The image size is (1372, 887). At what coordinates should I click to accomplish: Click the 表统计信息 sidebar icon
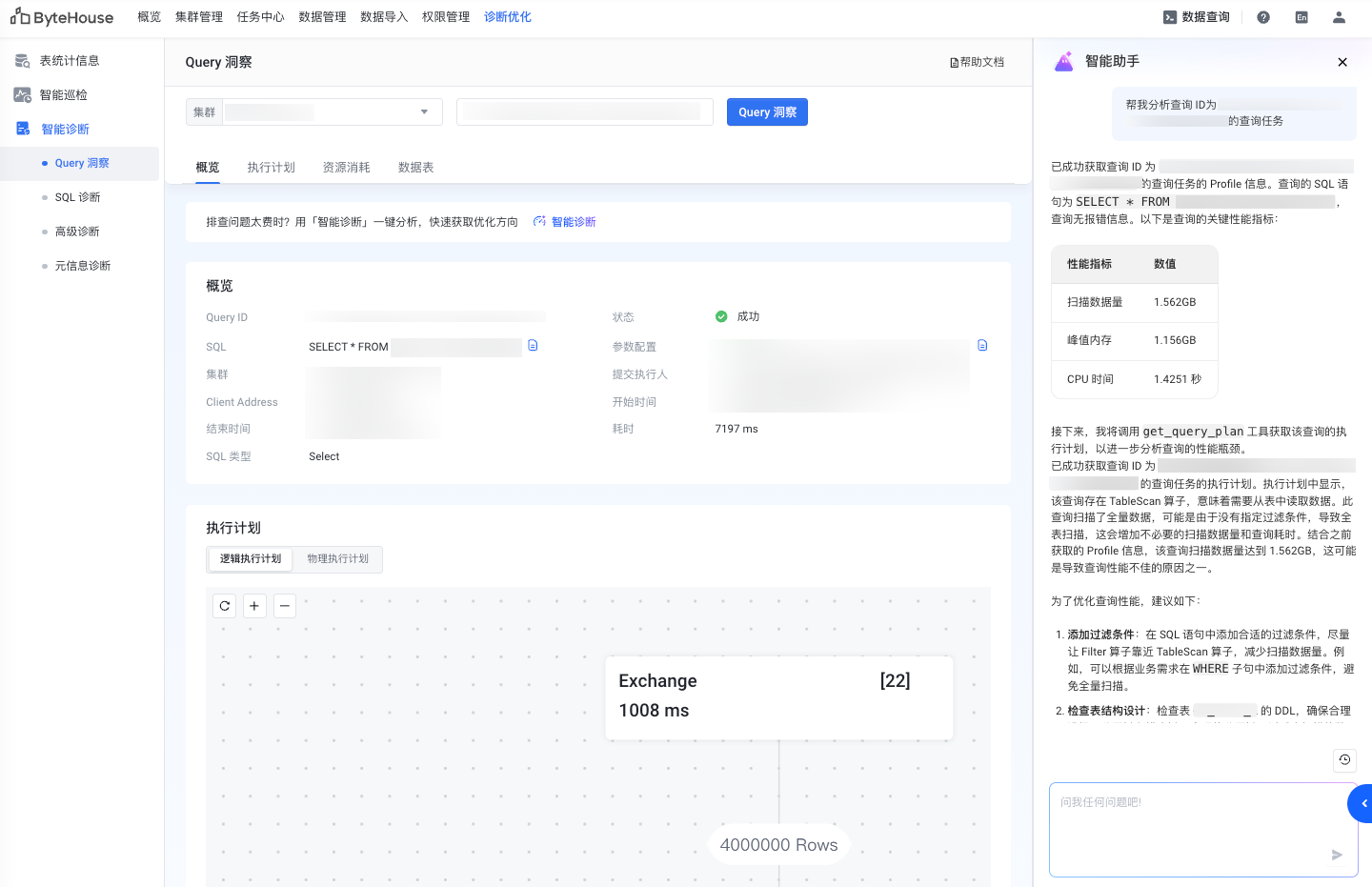(x=22, y=61)
